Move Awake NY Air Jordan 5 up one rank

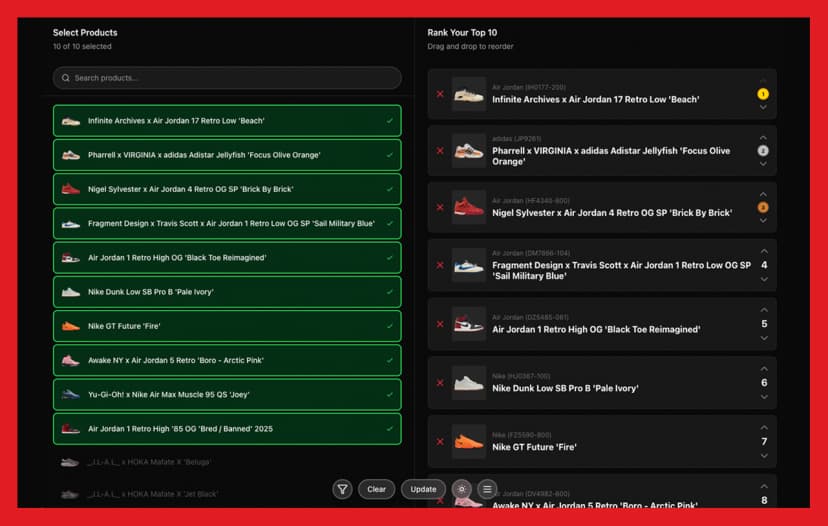(x=764, y=486)
